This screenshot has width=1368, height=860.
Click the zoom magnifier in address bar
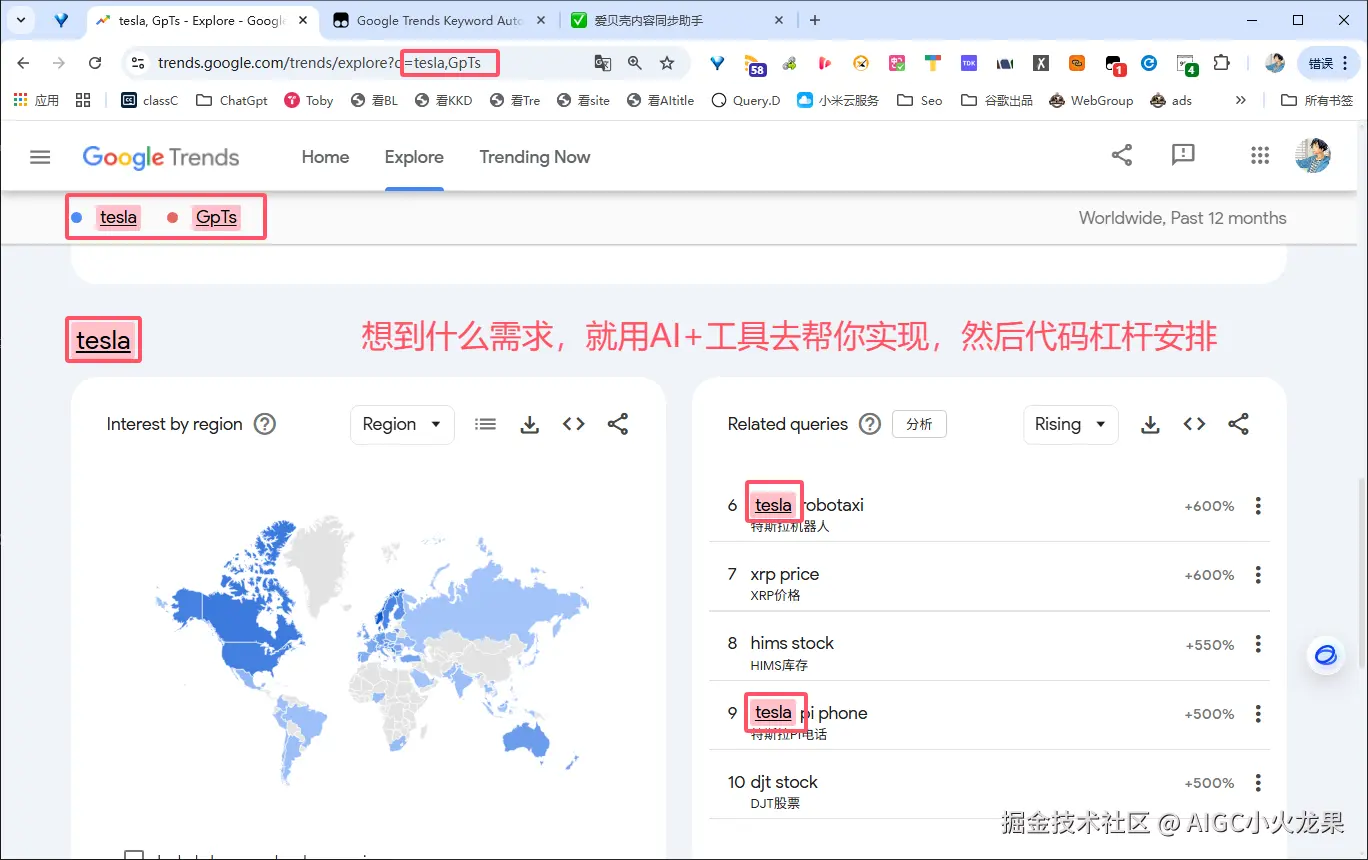pos(635,63)
